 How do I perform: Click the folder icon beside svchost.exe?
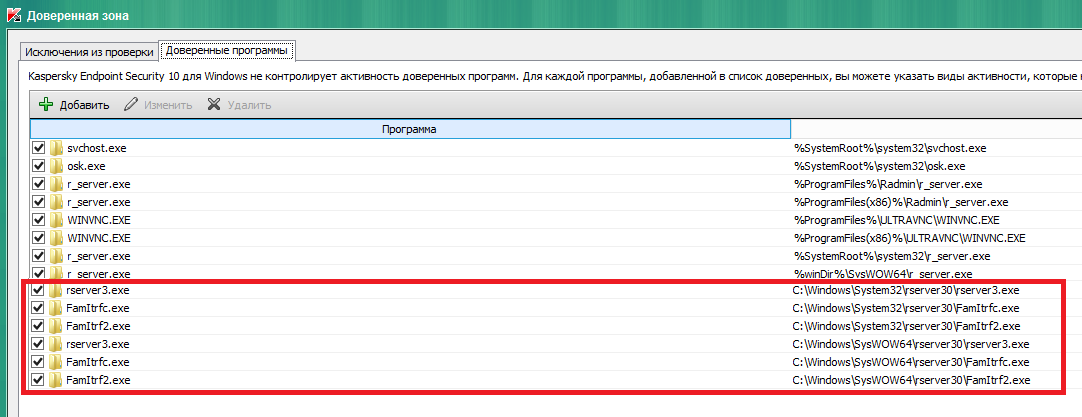tap(56, 148)
